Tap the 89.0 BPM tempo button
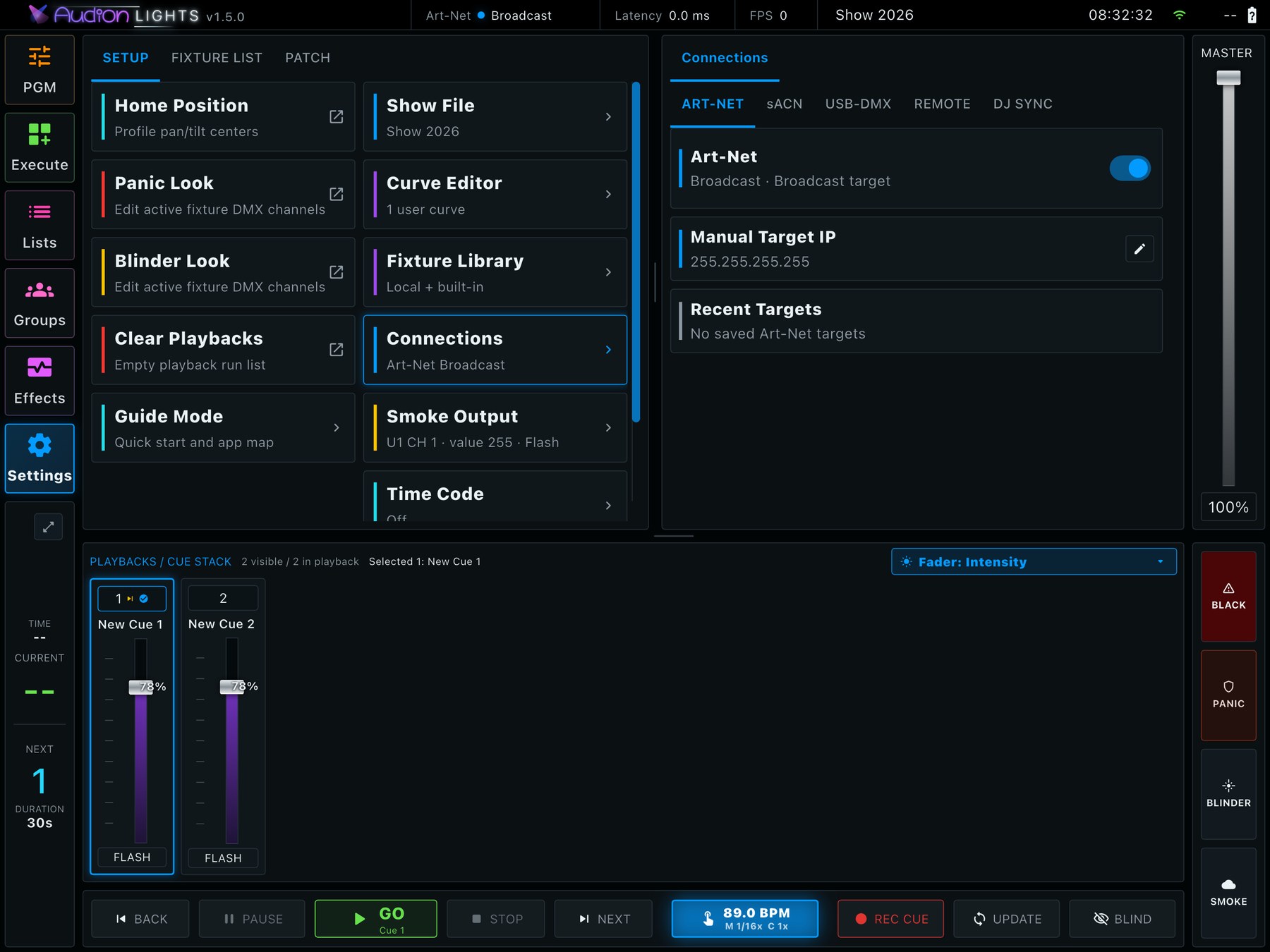This screenshot has width=1270, height=952. pyautogui.click(x=745, y=918)
